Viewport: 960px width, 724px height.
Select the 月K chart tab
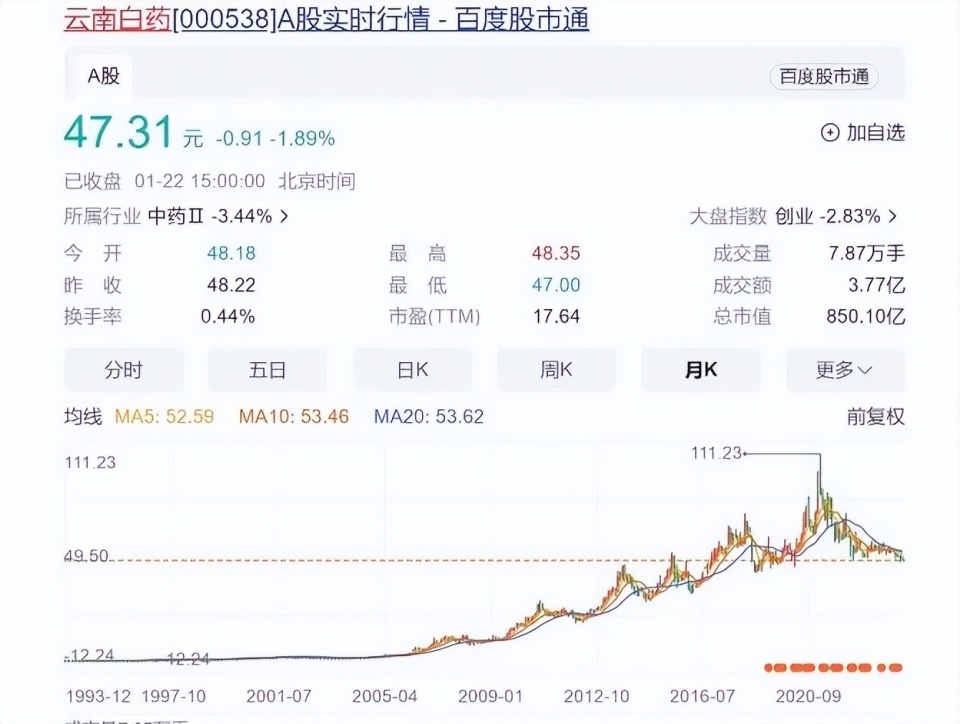click(701, 370)
